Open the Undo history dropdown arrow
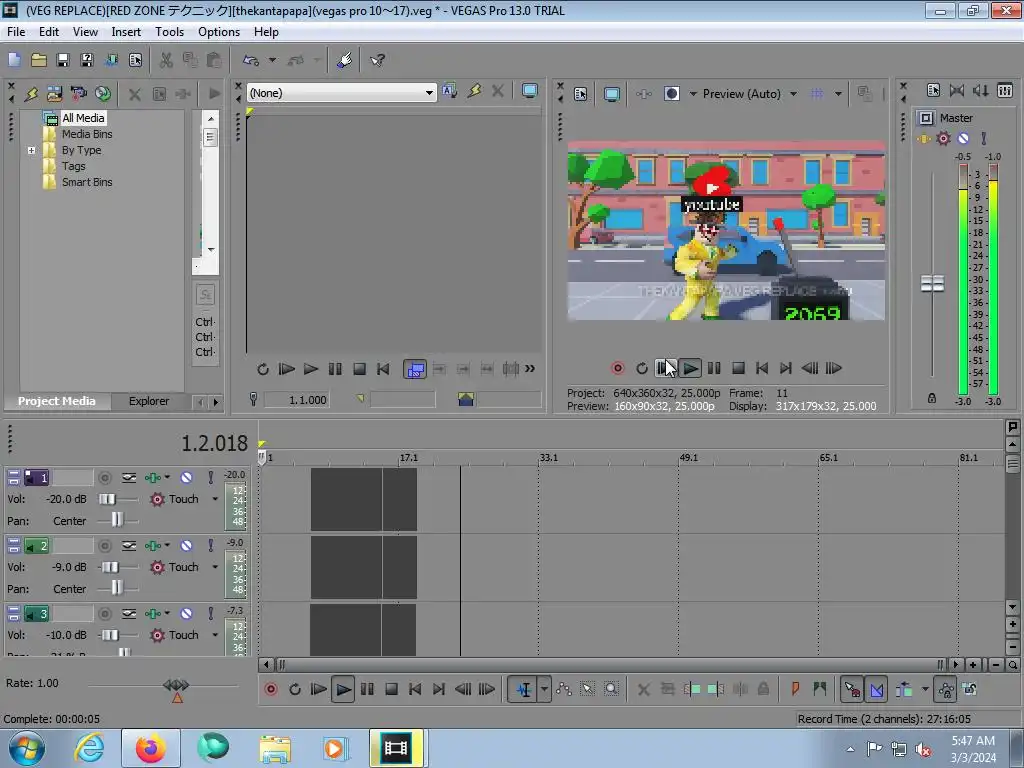Screen dimensions: 1024x768 coord(272,60)
